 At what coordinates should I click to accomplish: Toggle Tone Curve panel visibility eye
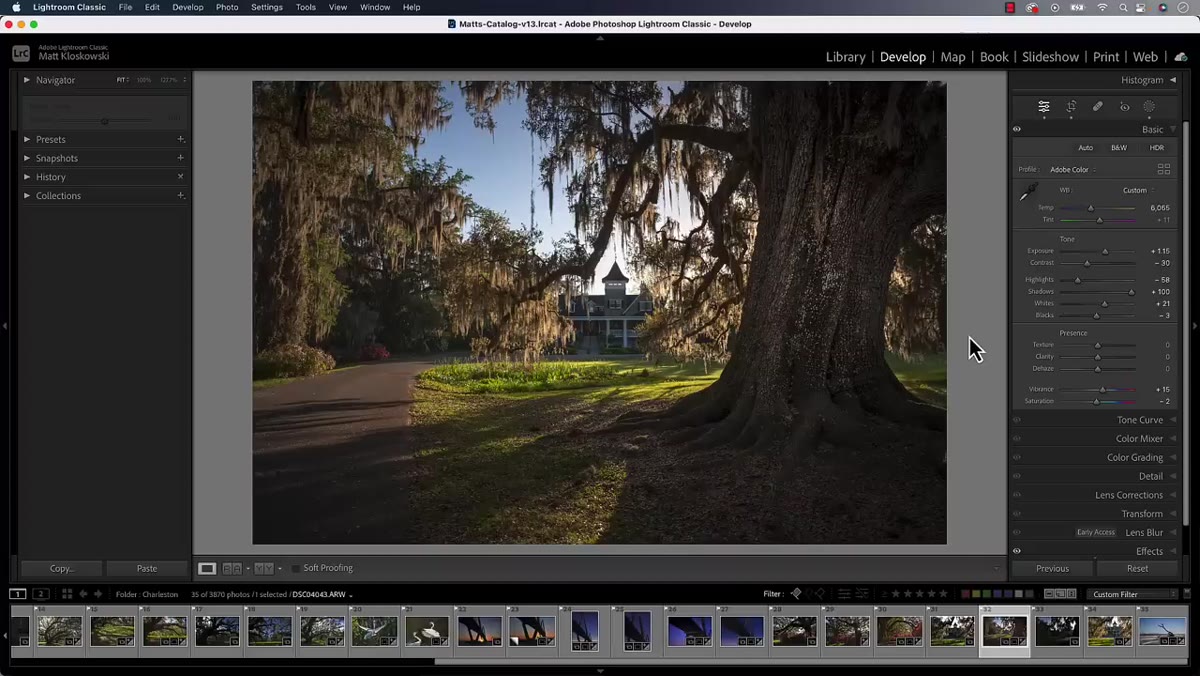(1017, 420)
